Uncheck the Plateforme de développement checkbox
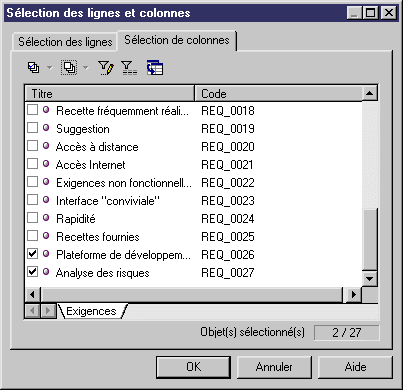The height and width of the screenshot is (390, 403). pyautogui.click(x=32, y=253)
